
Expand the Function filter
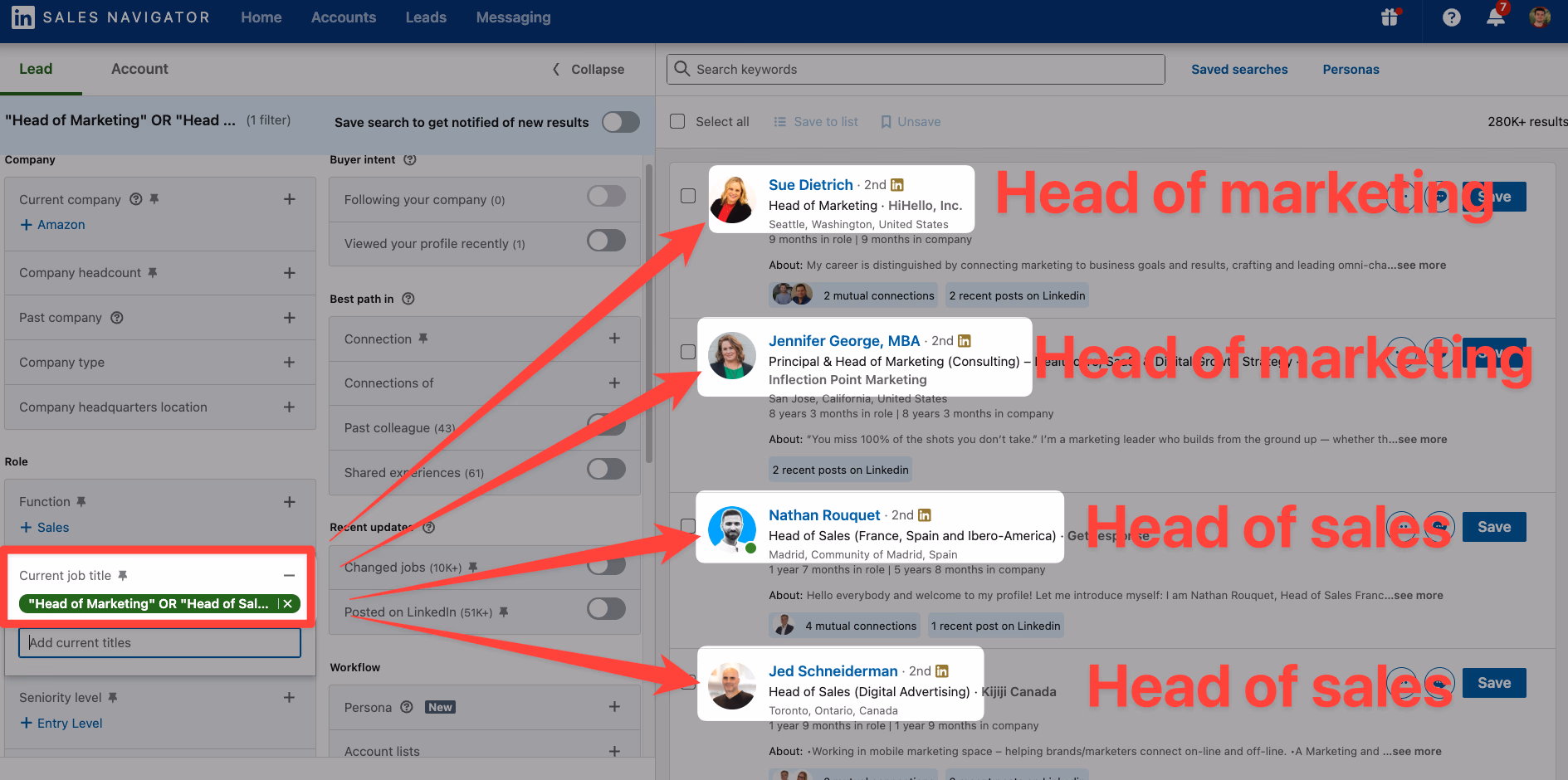[290, 501]
